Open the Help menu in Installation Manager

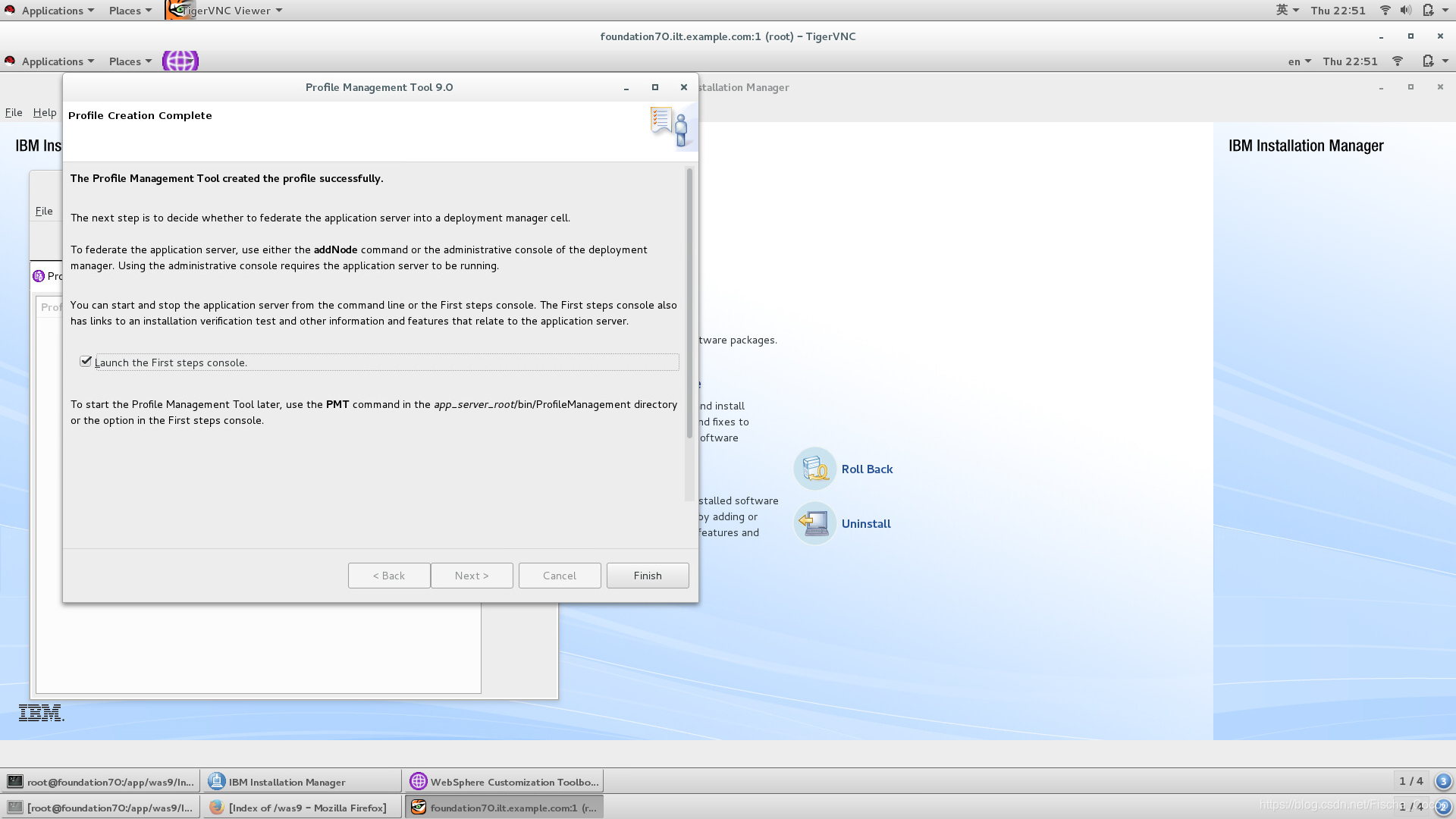pos(45,112)
